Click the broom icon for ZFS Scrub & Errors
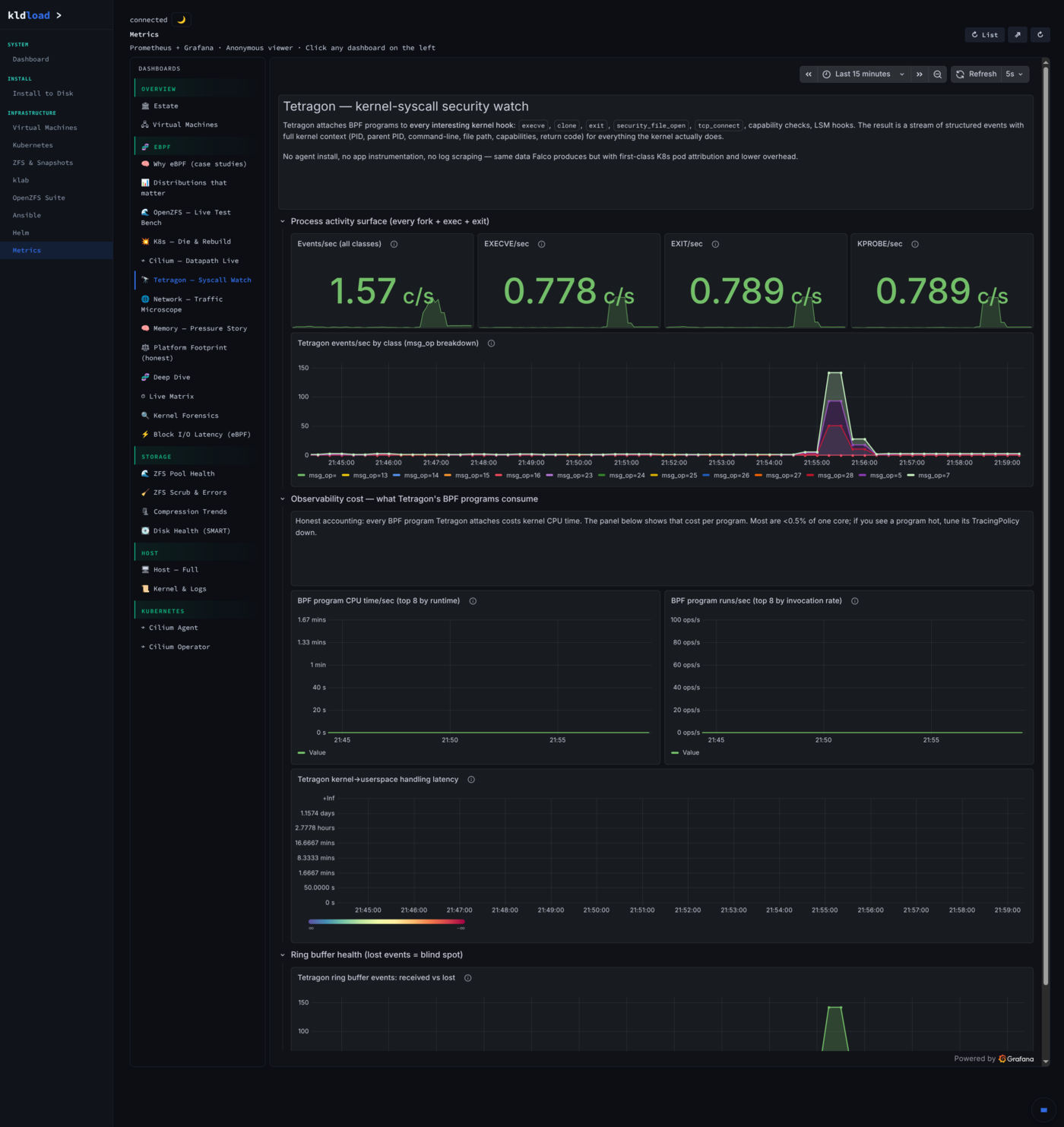The width and height of the screenshot is (1064, 1127). coord(145,493)
